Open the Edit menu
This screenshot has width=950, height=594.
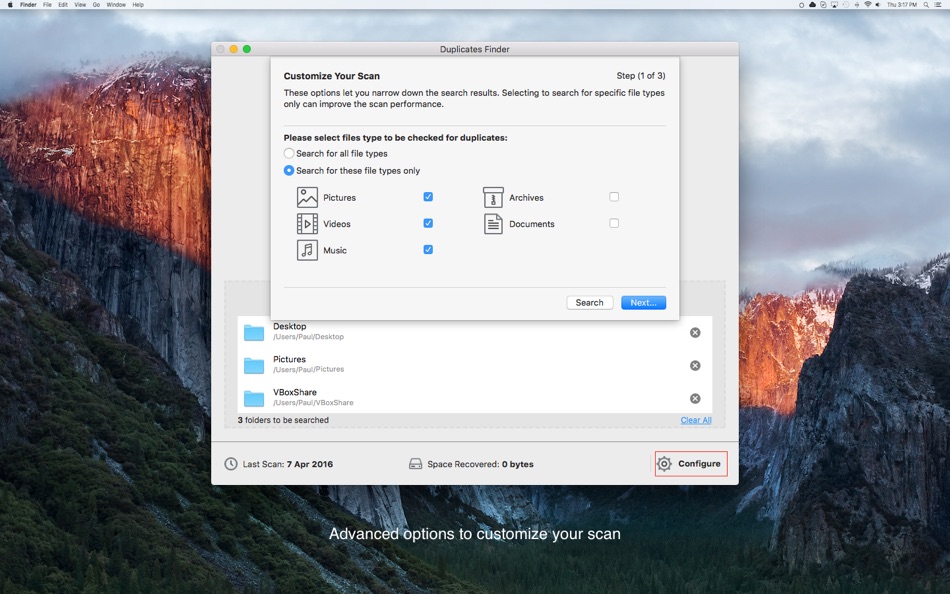tap(63, 4)
